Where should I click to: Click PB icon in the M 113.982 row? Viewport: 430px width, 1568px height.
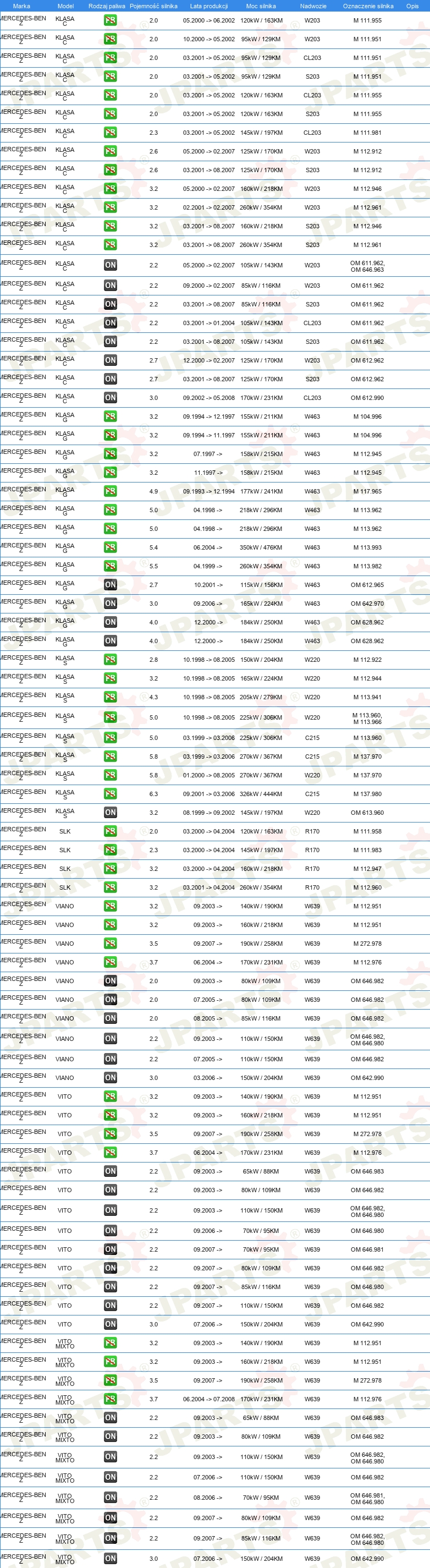point(110,566)
